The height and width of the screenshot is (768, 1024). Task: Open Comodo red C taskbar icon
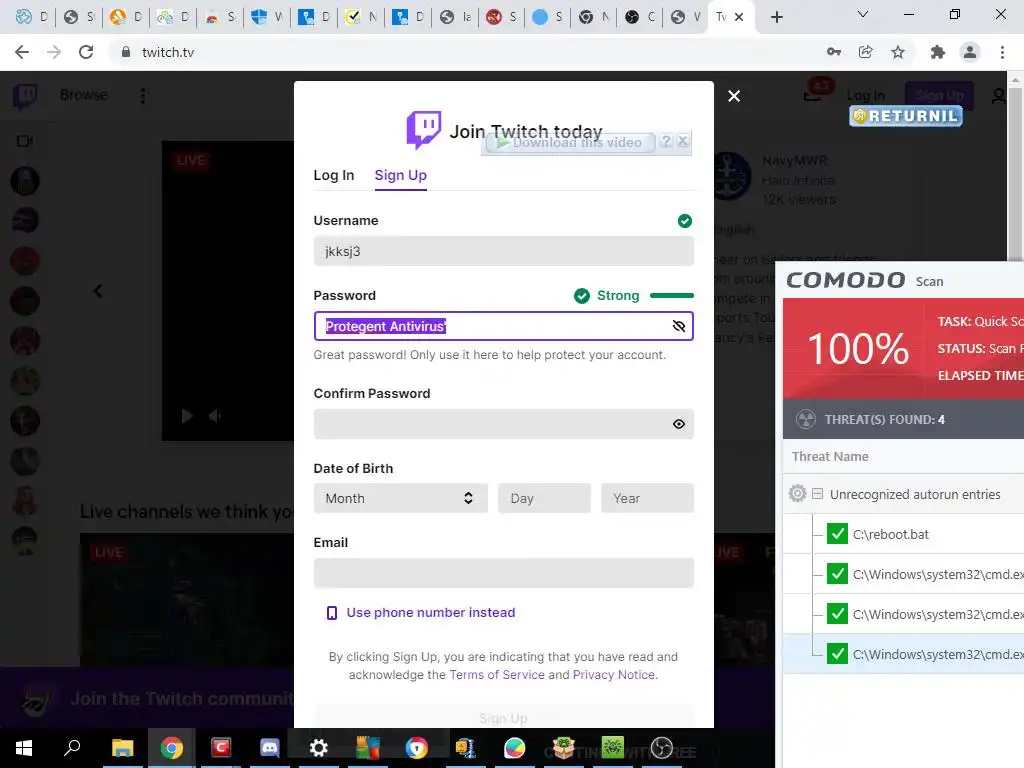pyautogui.click(x=221, y=748)
